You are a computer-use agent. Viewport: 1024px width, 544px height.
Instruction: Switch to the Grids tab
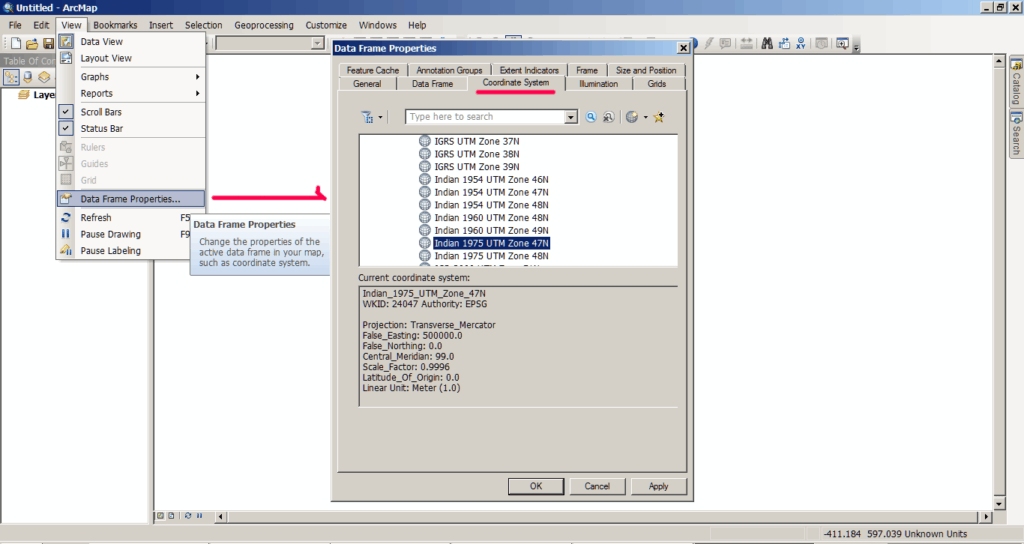click(656, 84)
